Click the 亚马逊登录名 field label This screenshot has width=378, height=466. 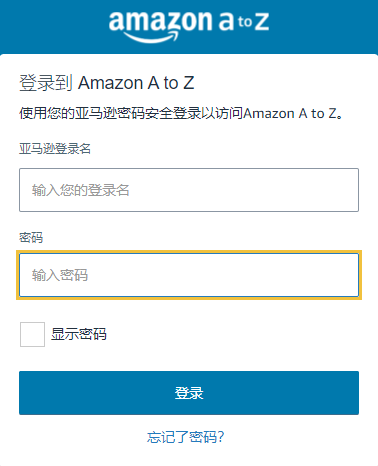55,149
